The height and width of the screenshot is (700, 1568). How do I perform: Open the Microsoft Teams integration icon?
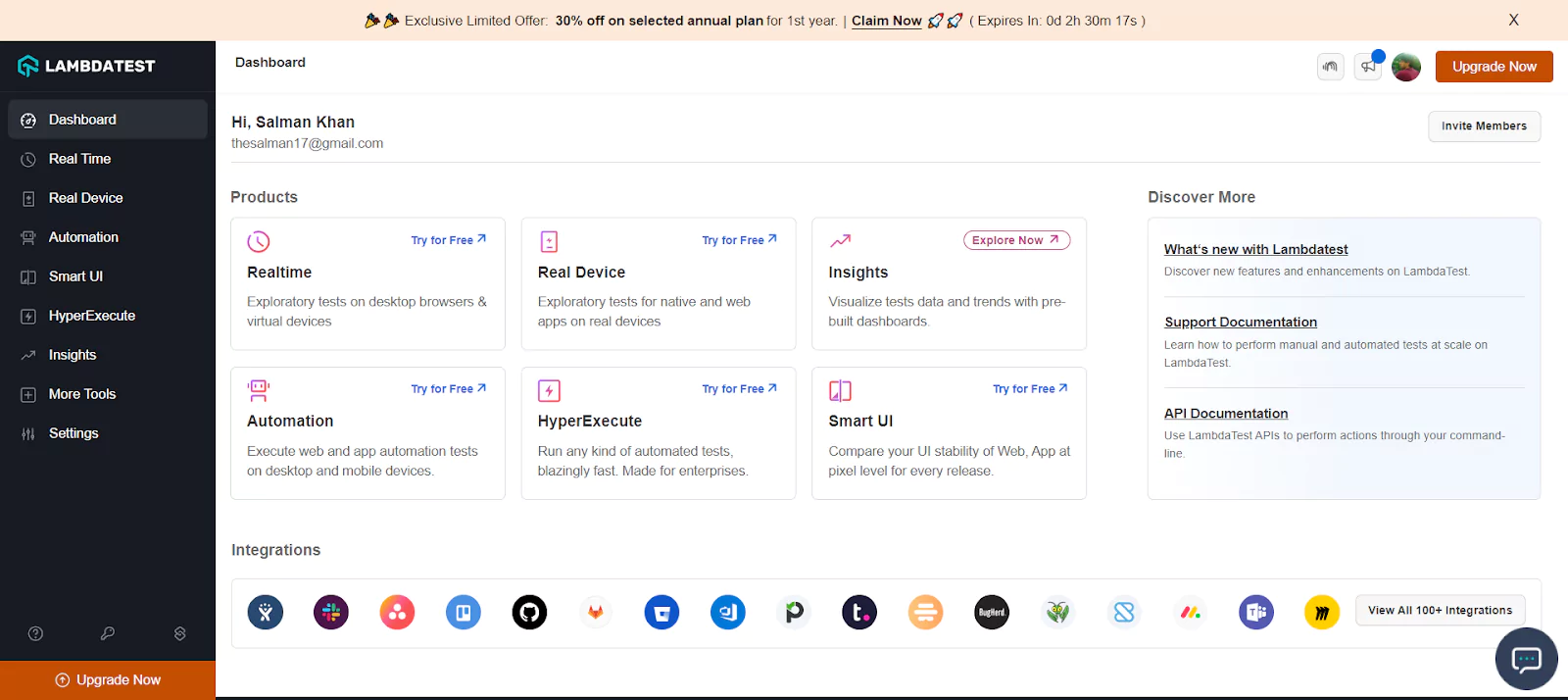coord(1256,613)
